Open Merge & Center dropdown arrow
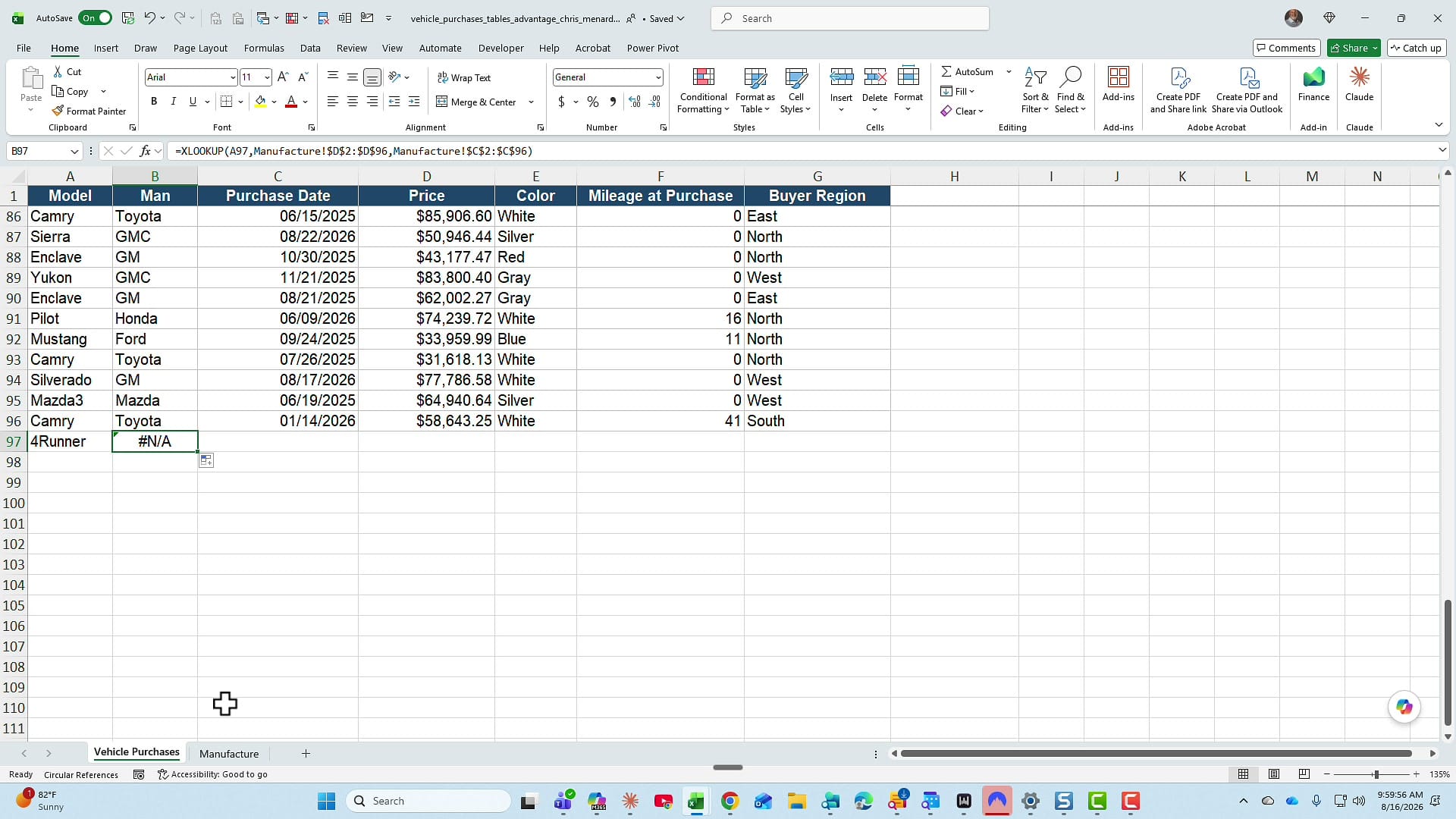The height and width of the screenshot is (819, 1456). [x=531, y=102]
